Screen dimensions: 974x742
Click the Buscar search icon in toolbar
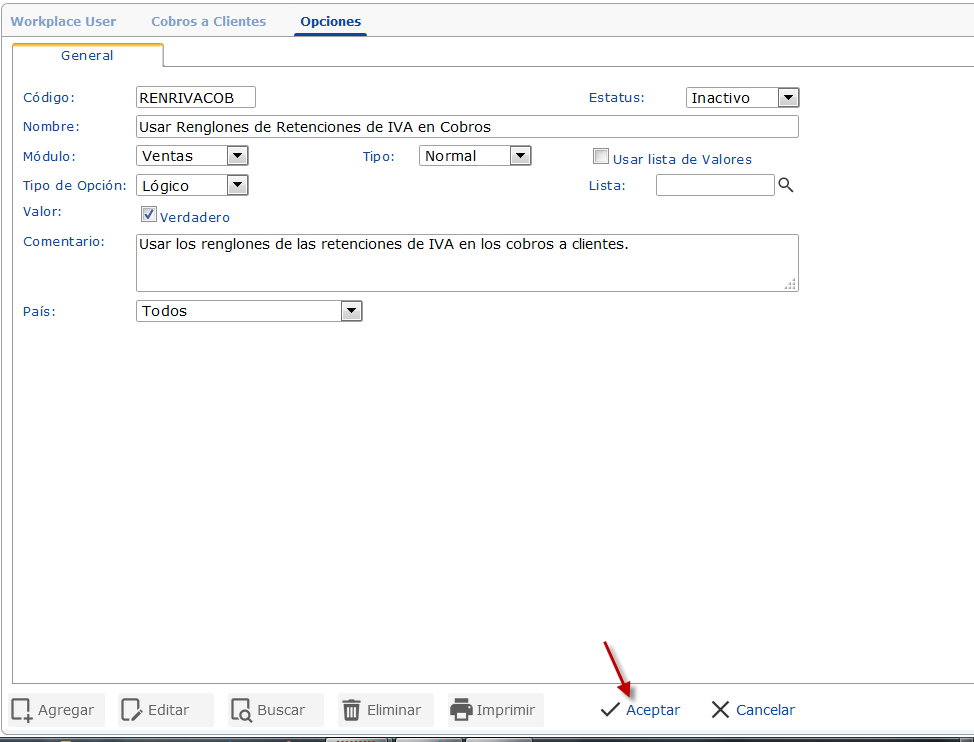[x=241, y=710]
